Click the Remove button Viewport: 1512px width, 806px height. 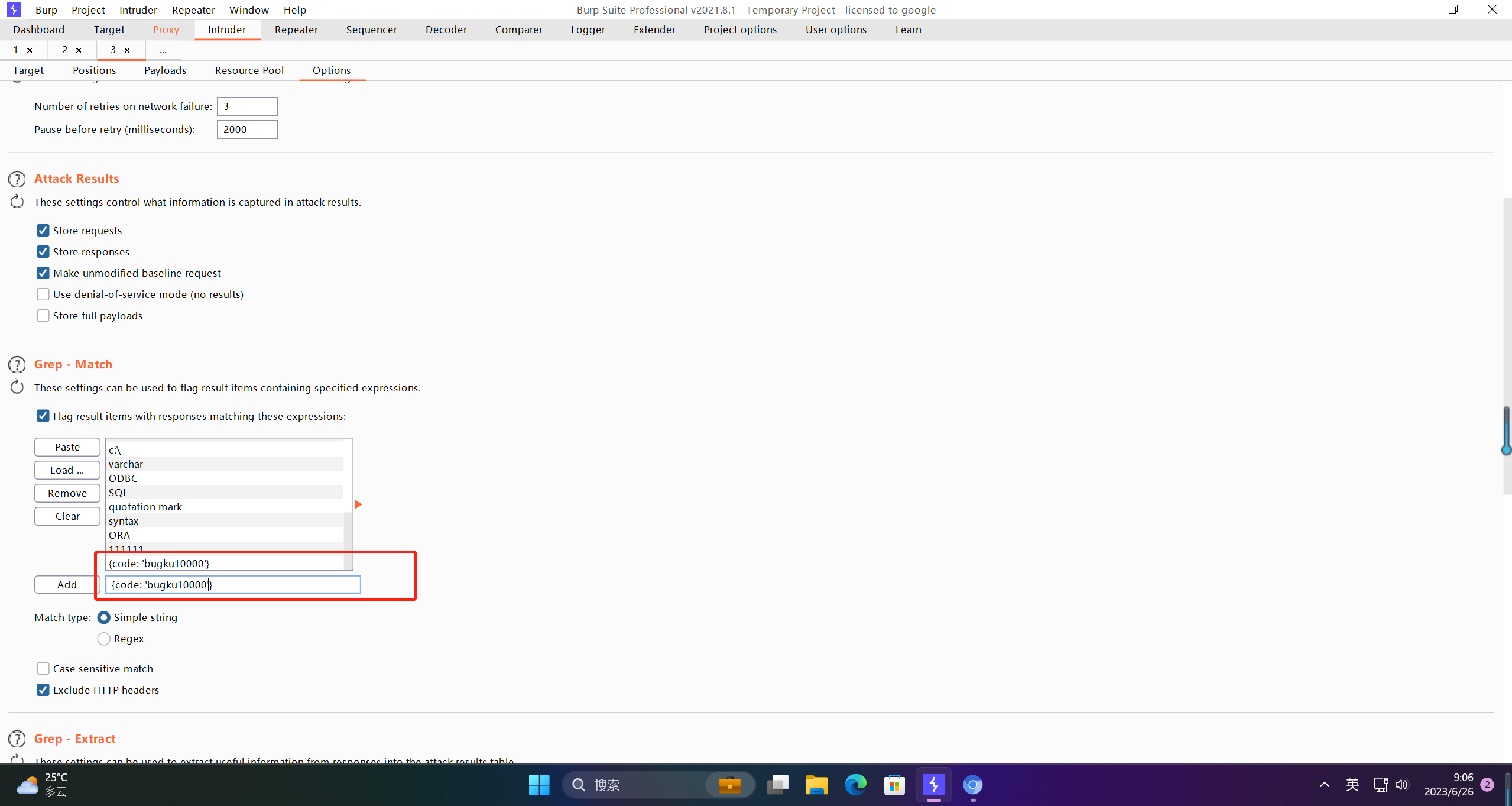pos(67,493)
